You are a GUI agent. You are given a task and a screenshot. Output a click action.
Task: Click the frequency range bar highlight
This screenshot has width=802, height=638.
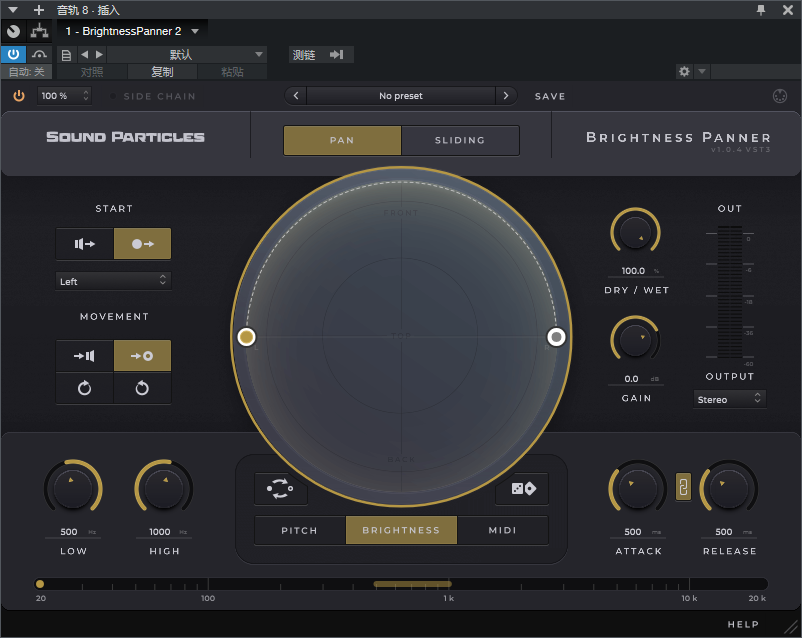412,584
